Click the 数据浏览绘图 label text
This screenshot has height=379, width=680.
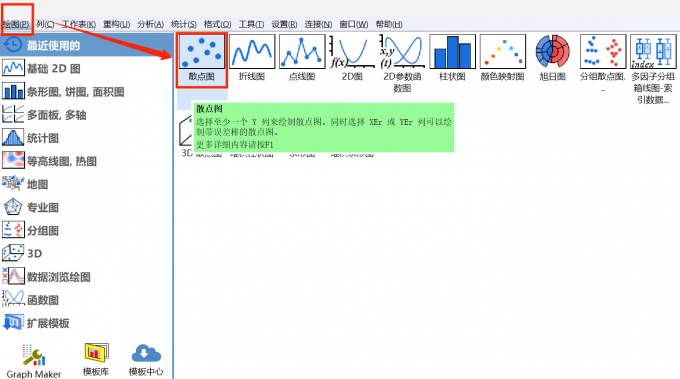59,277
